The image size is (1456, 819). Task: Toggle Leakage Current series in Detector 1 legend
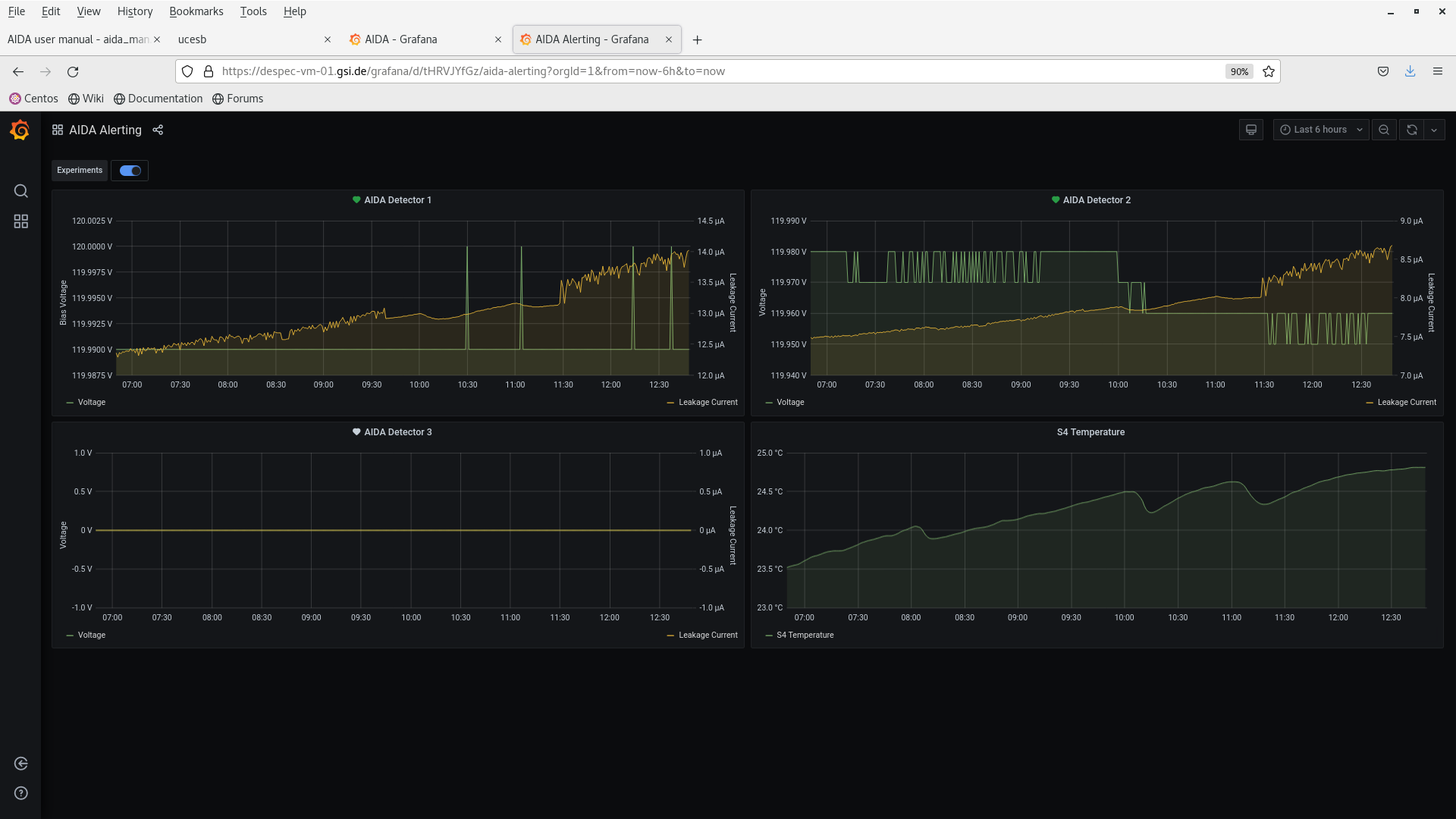[708, 403]
